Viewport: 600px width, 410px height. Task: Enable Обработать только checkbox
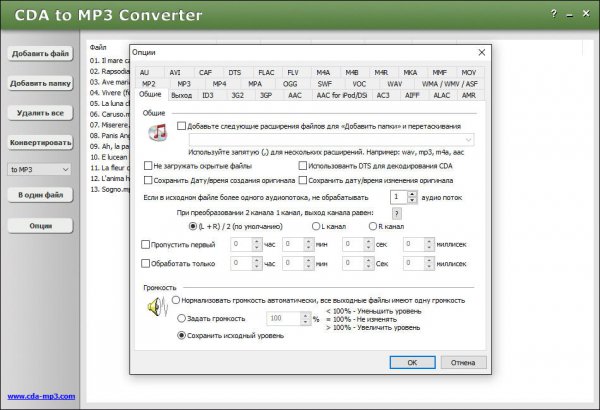[x=145, y=263]
